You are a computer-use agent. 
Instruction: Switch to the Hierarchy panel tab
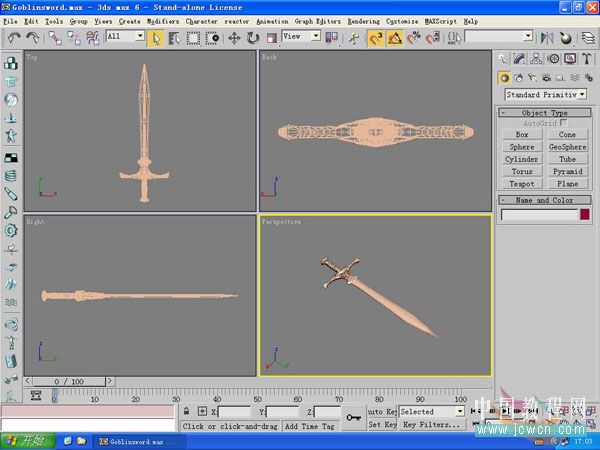[x=536, y=59]
